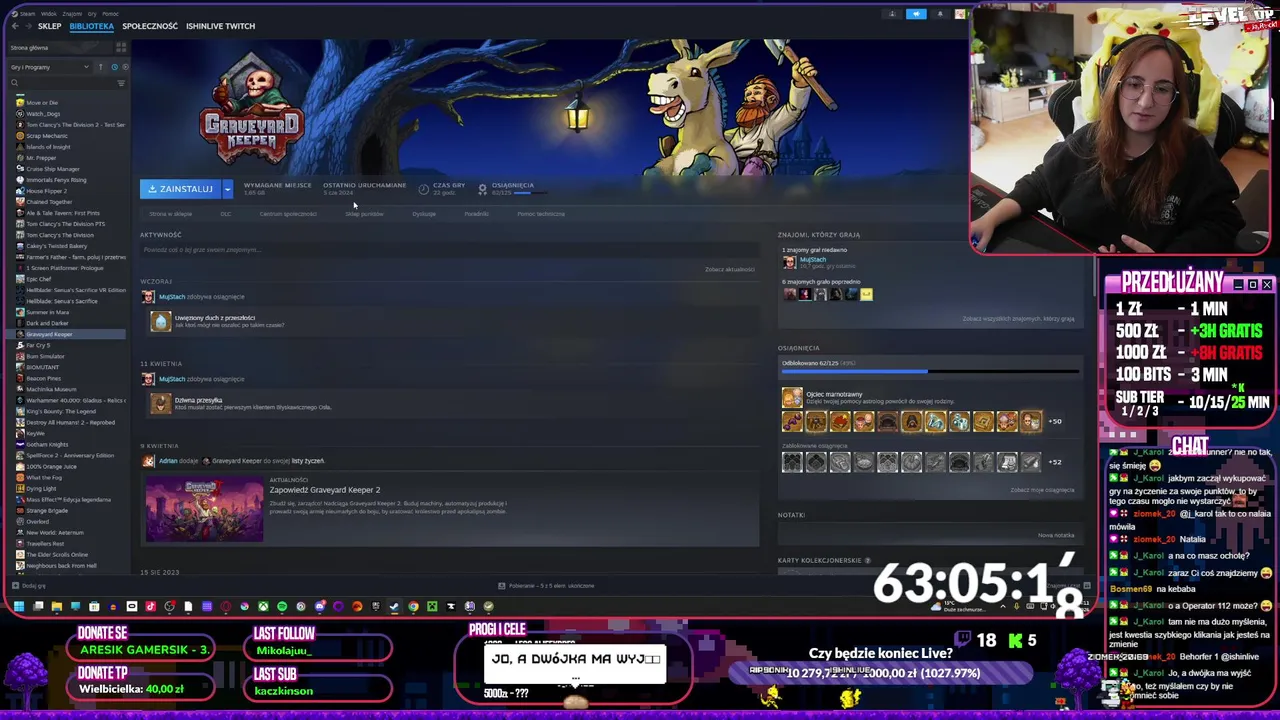The image size is (1280, 720).
Task: Click the ready-to-play filter icon
Action: pyautogui.click(x=126, y=67)
